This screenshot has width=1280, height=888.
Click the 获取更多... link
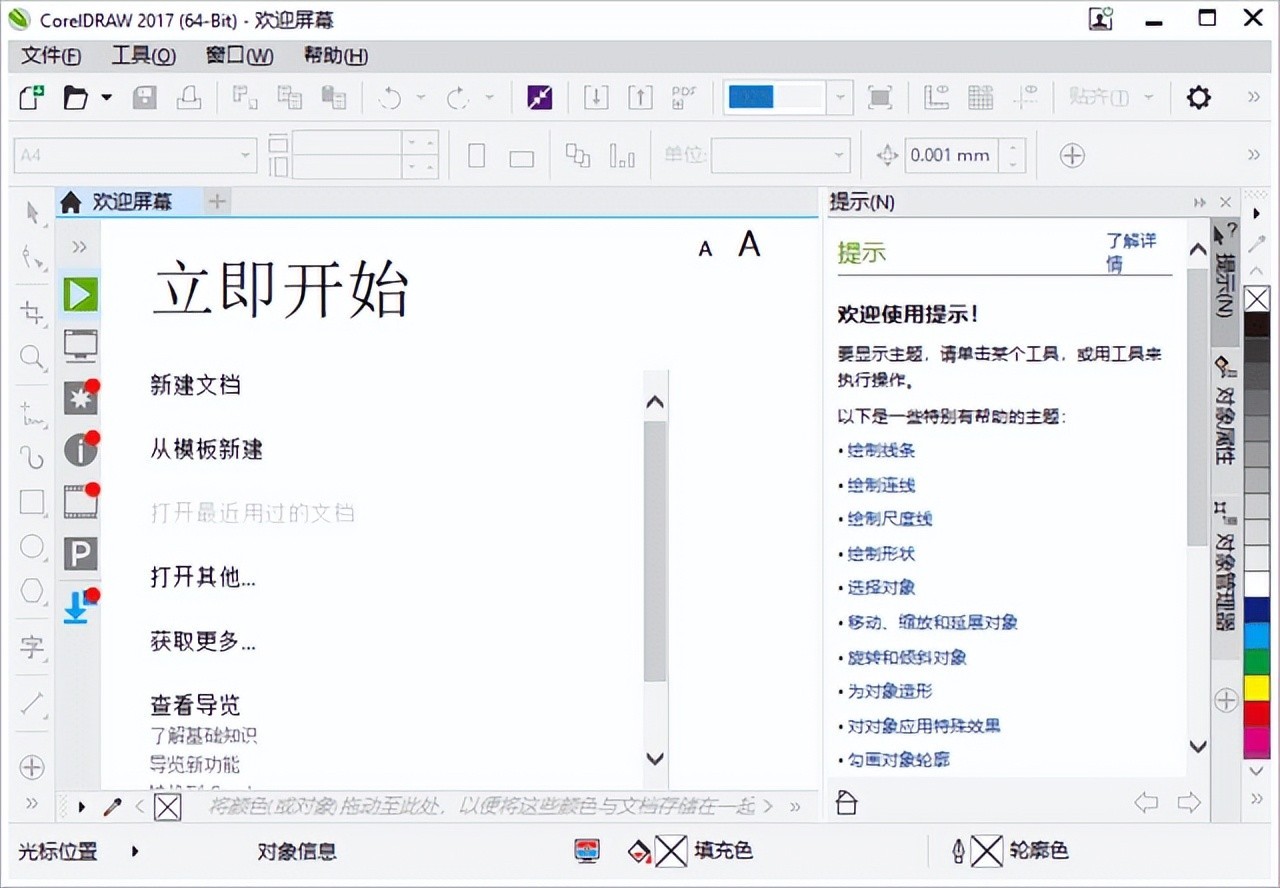[203, 641]
